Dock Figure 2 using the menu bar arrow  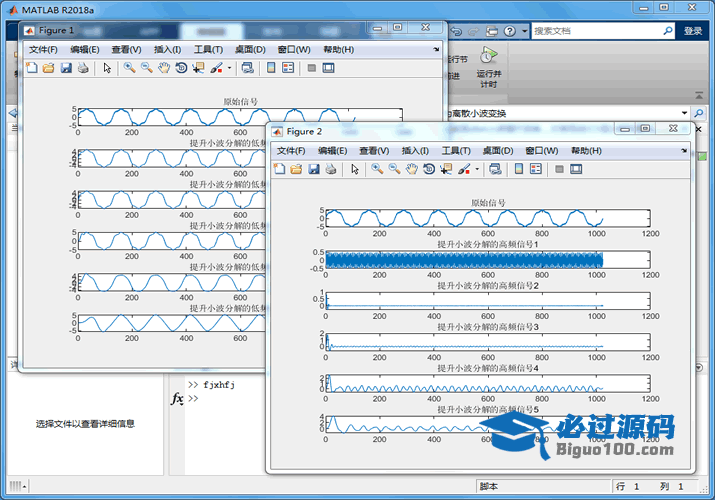tap(684, 150)
